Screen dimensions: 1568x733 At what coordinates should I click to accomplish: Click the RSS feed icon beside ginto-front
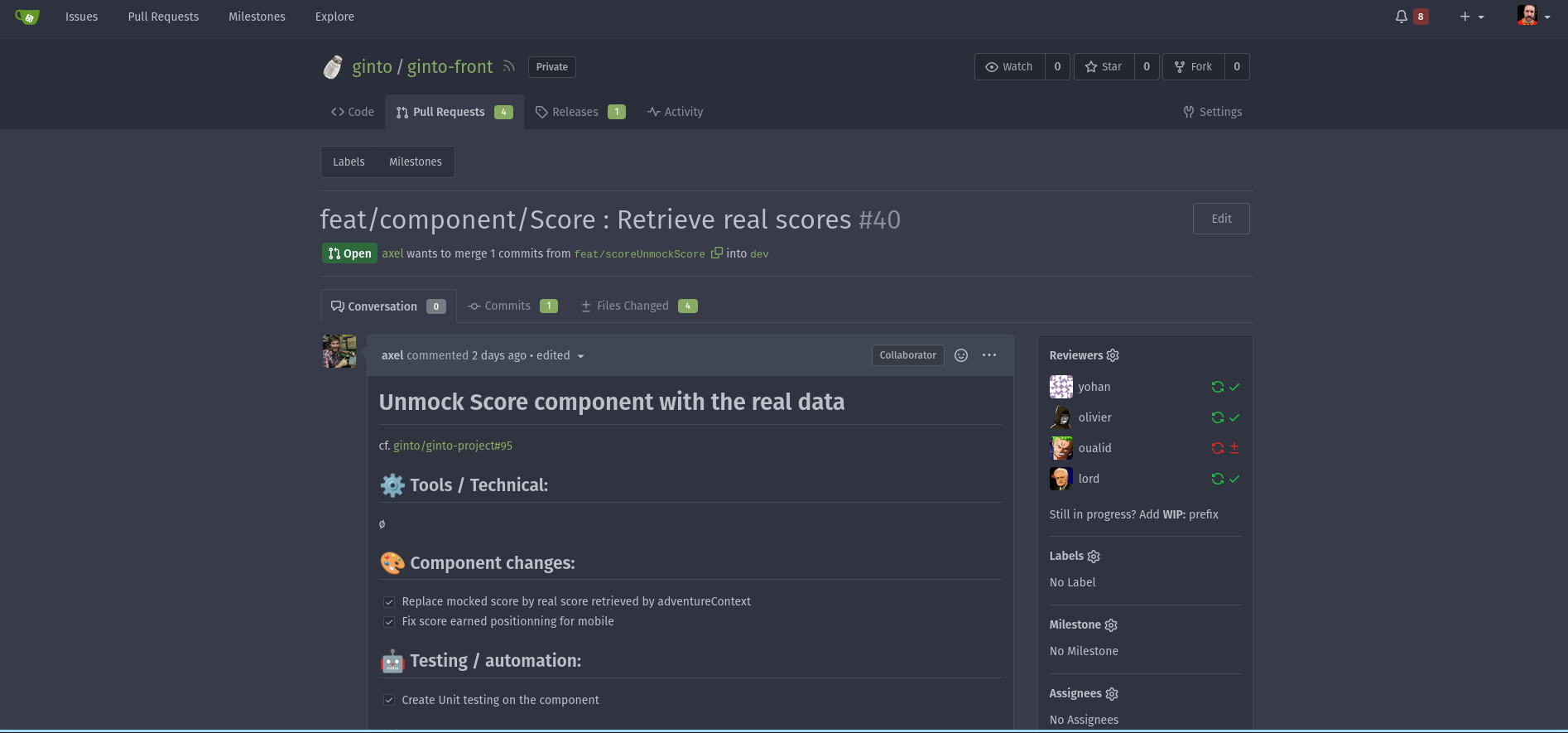tap(509, 66)
